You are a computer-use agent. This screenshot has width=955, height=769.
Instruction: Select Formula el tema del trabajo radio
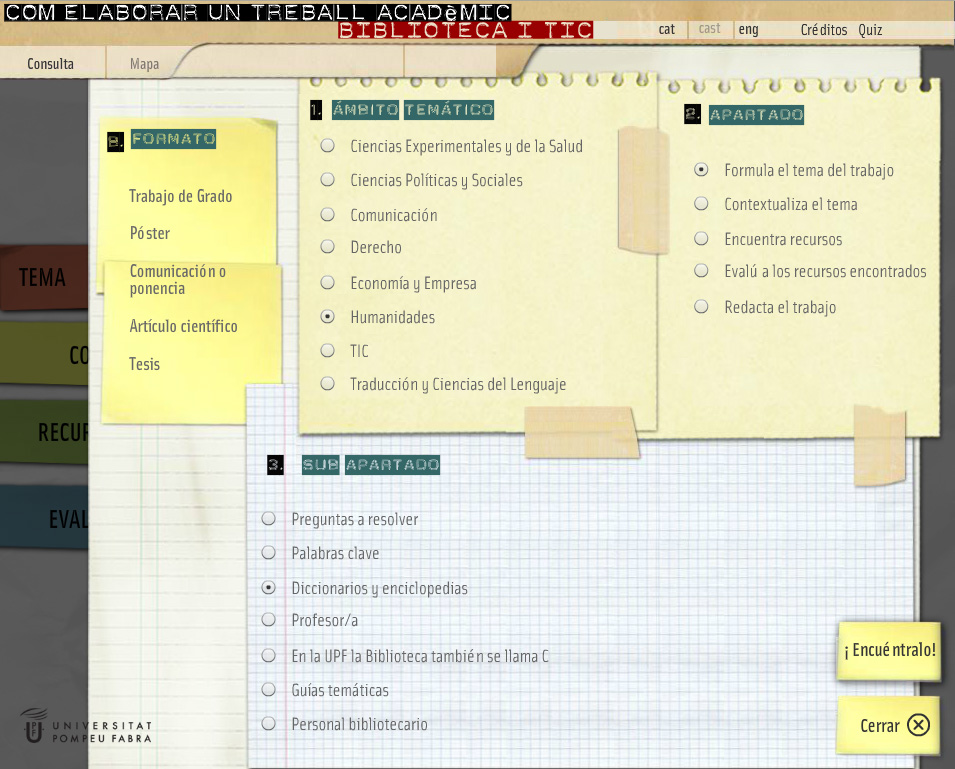coord(701,170)
